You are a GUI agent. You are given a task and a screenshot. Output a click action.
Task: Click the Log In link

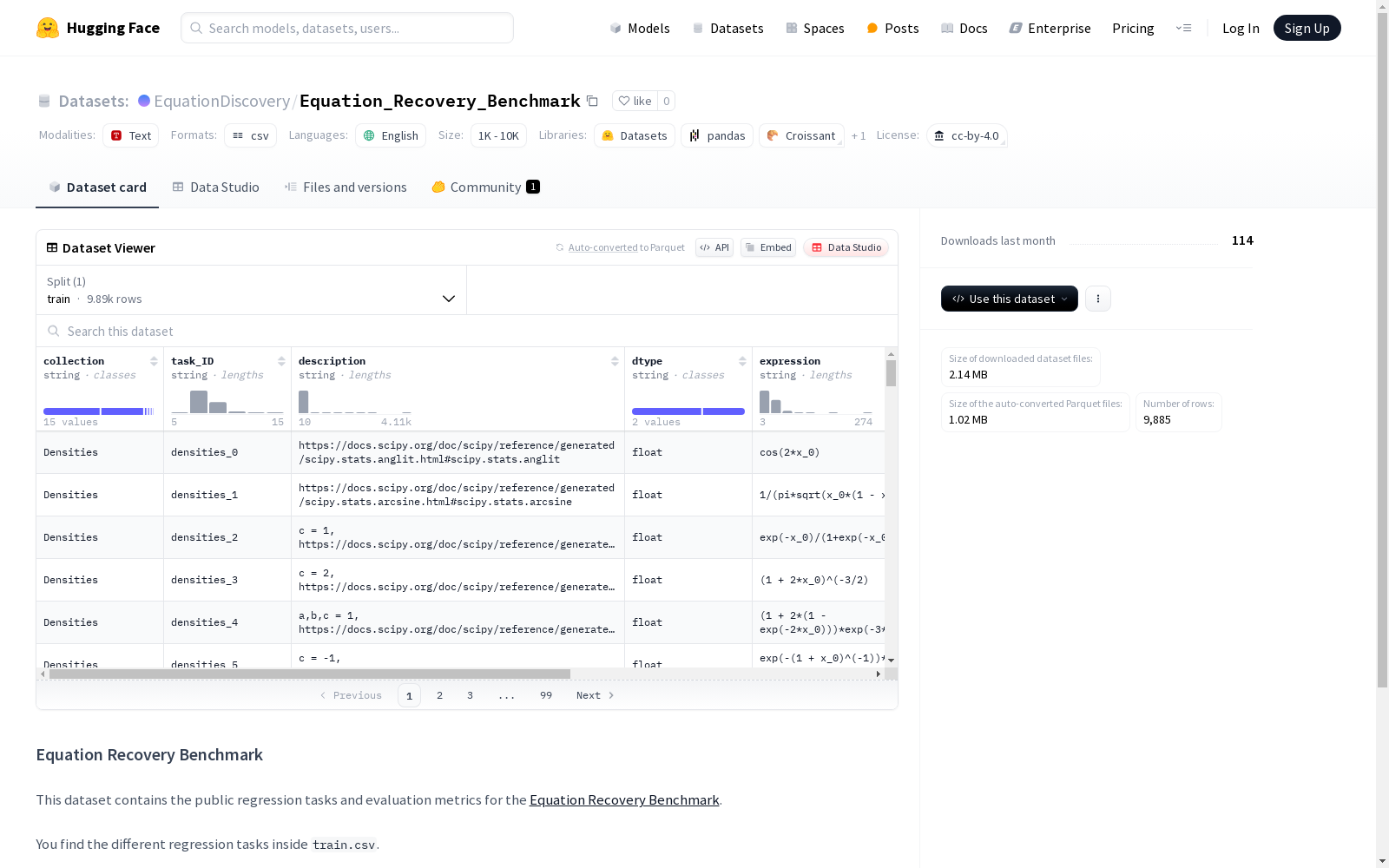point(1241,28)
